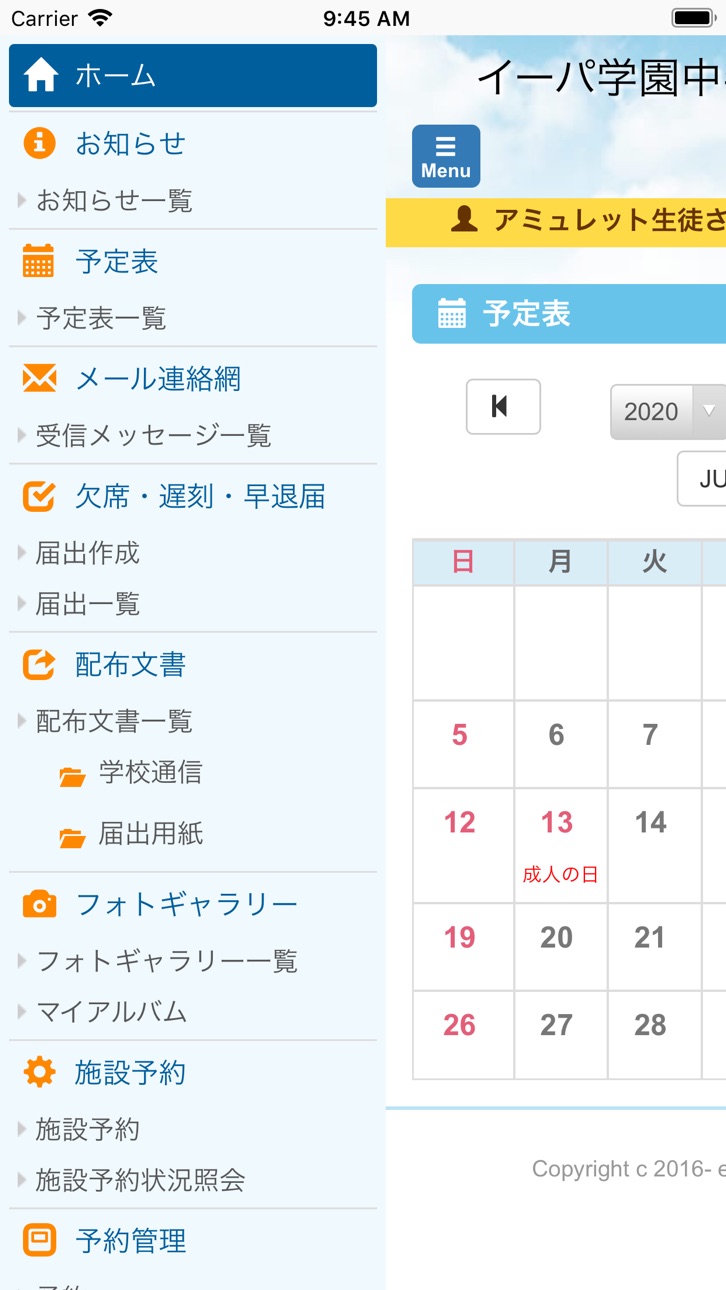Image resolution: width=726 pixels, height=1290 pixels.
Task: Tap the camera icon for フォトギャラリー
Action: pos(39,904)
